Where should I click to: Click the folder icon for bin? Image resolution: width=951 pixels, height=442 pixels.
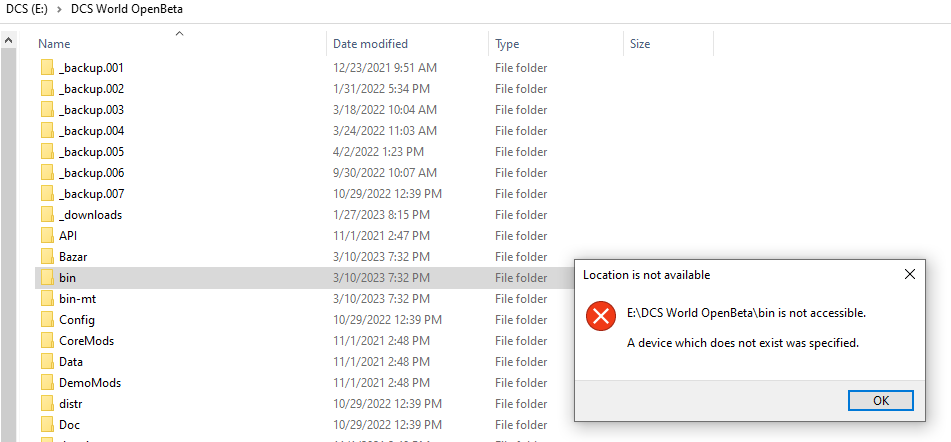coord(48,278)
